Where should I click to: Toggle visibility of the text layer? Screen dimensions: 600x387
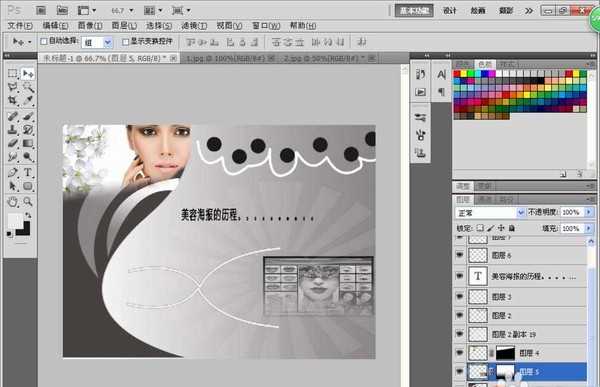point(460,276)
